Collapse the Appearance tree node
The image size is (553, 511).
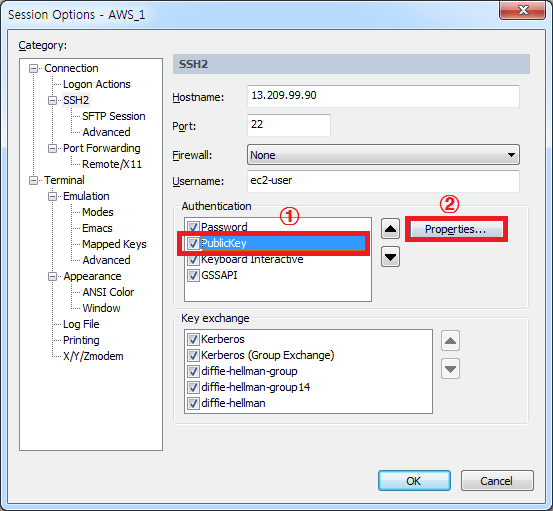coord(52,276)
